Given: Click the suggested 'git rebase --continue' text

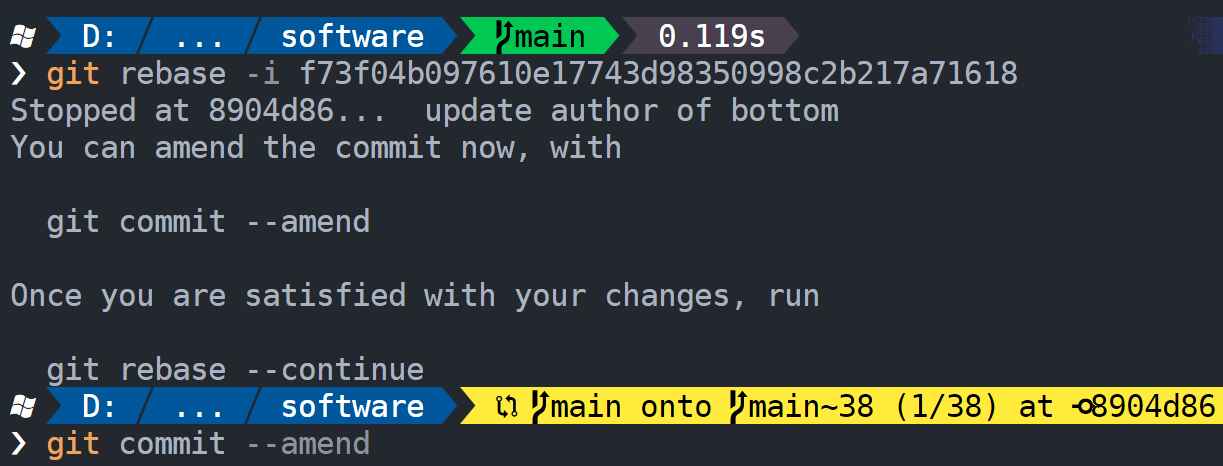Looking at the screenshot, I should click(235, 370).
